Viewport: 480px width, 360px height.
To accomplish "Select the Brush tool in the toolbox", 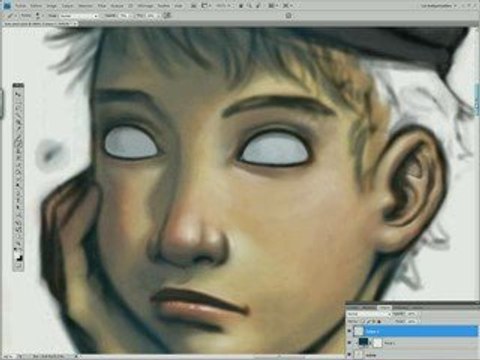I will click(18, 145).
